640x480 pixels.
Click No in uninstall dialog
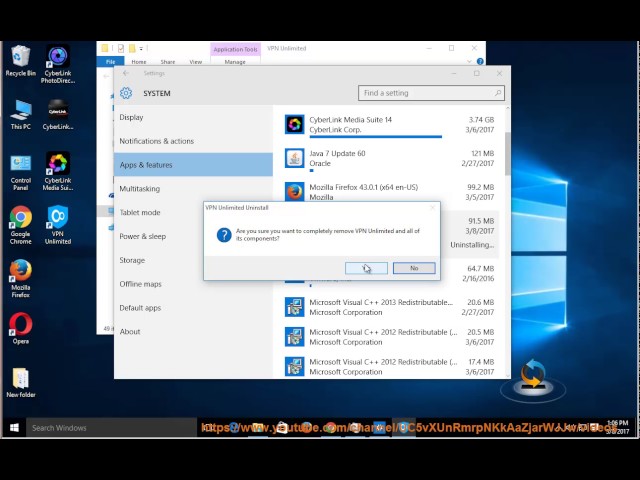click(x=414, y=268)
